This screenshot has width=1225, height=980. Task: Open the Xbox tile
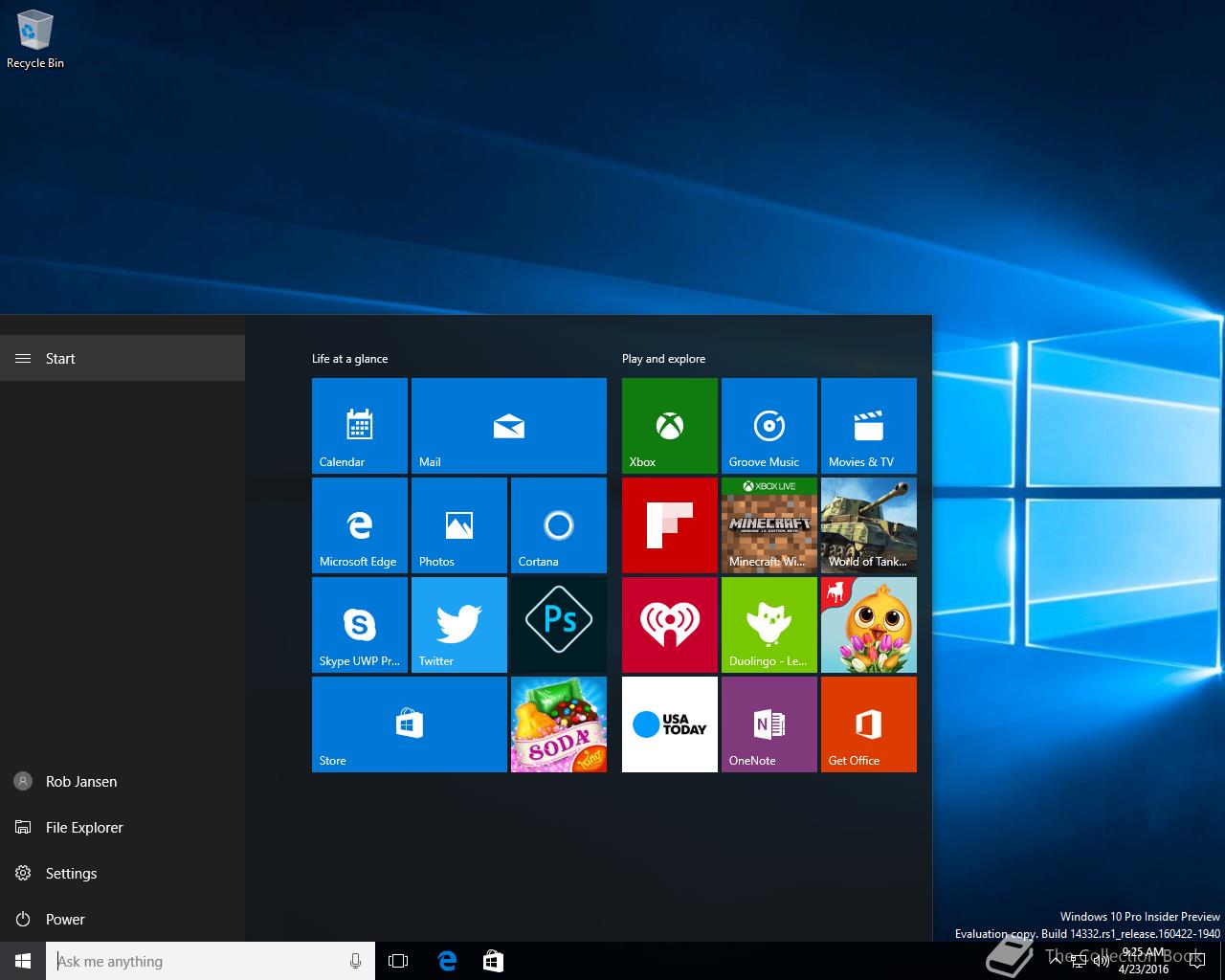(x=670, y=426)
